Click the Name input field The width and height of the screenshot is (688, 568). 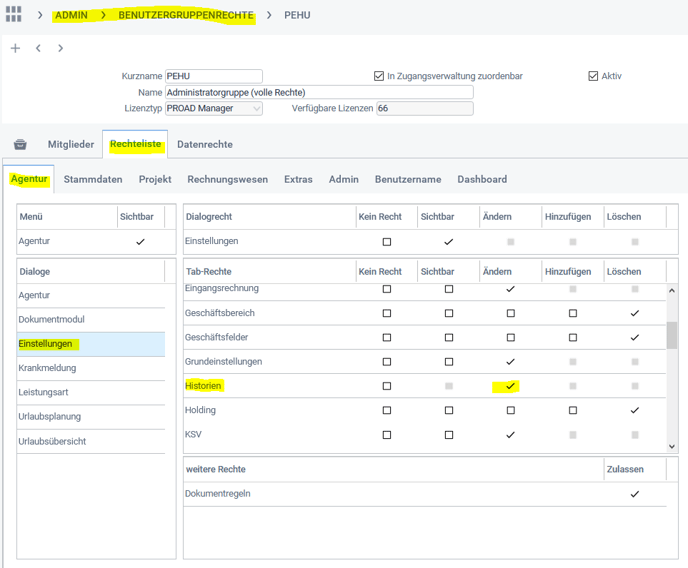(x=319, y=92)
